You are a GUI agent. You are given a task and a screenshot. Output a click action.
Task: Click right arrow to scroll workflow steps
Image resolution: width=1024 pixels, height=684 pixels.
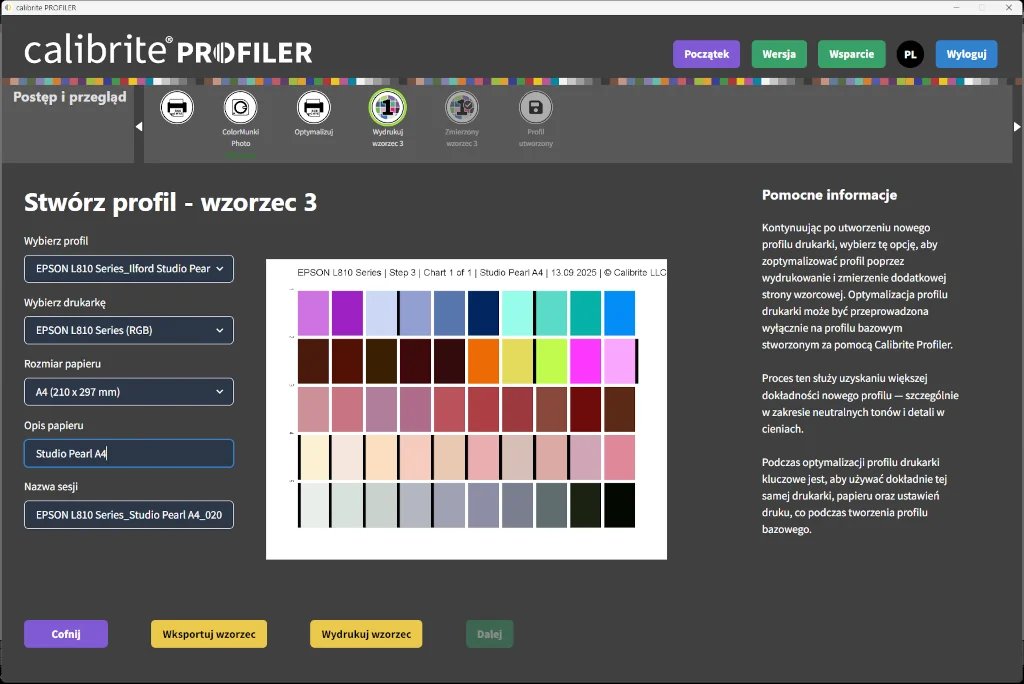[1017, 126]
